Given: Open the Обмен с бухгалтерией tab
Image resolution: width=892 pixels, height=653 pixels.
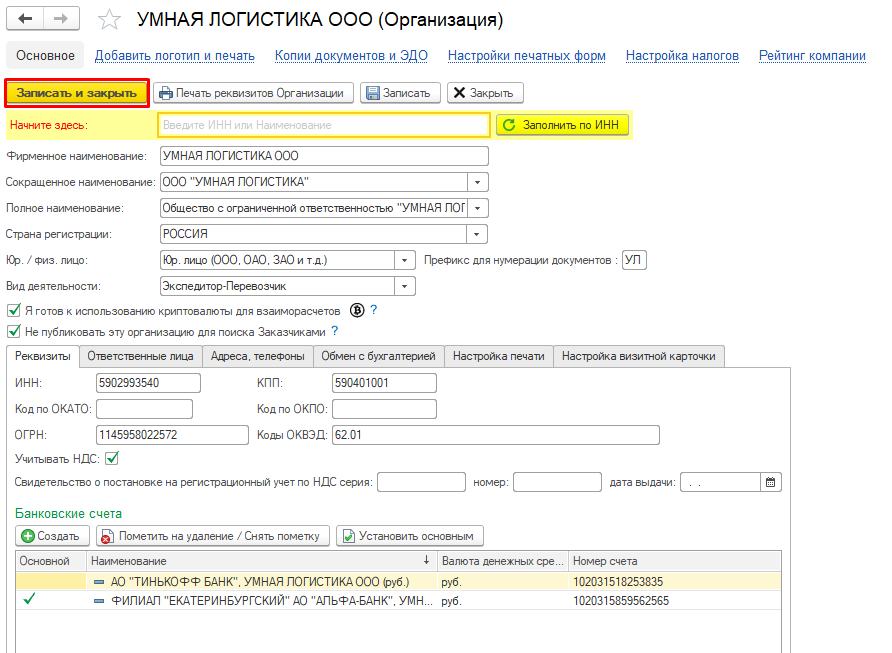Looking at the screenshot, I should [378, 356].
